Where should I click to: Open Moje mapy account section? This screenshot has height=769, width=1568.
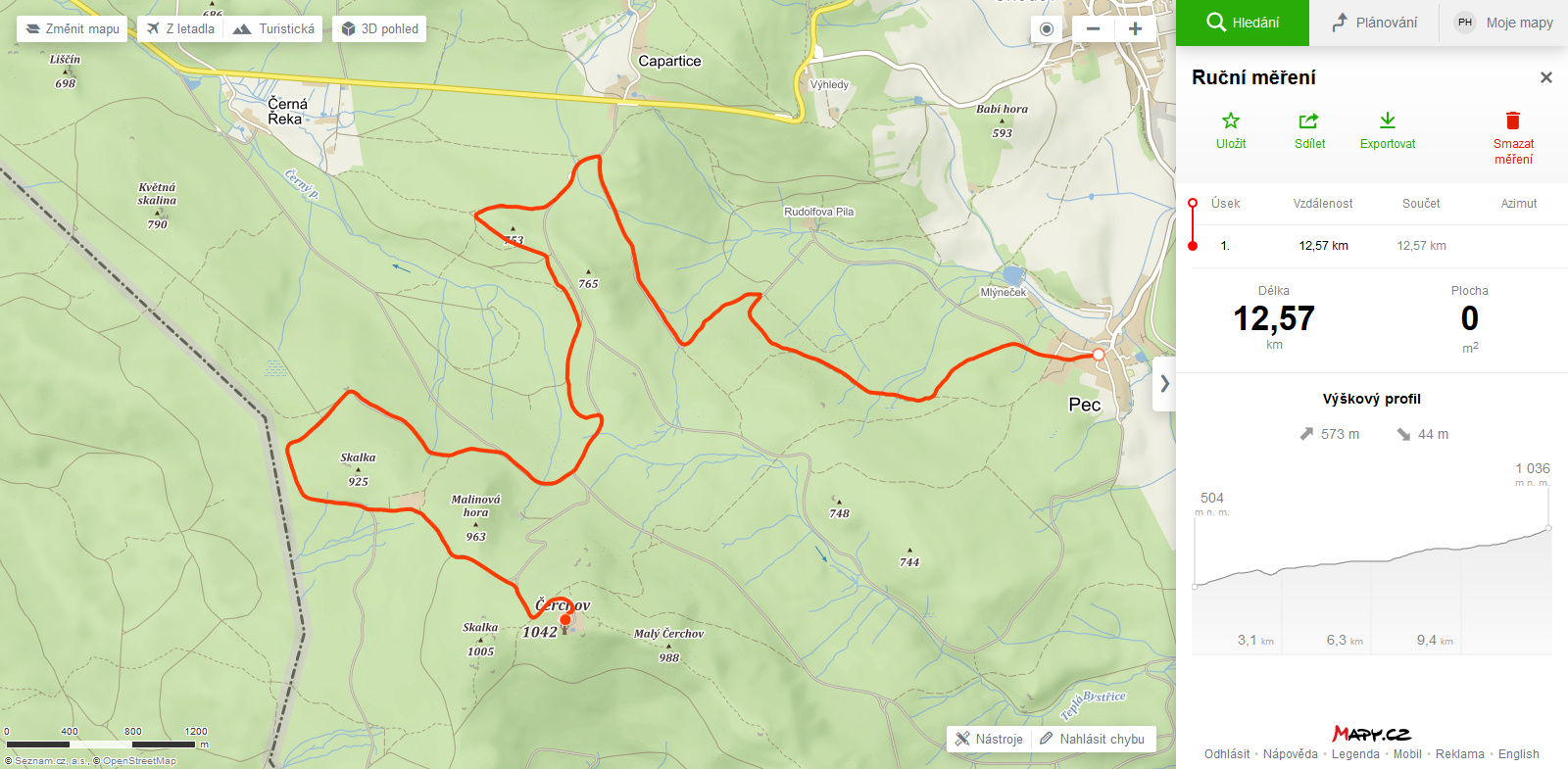[x=1504, y=23]
